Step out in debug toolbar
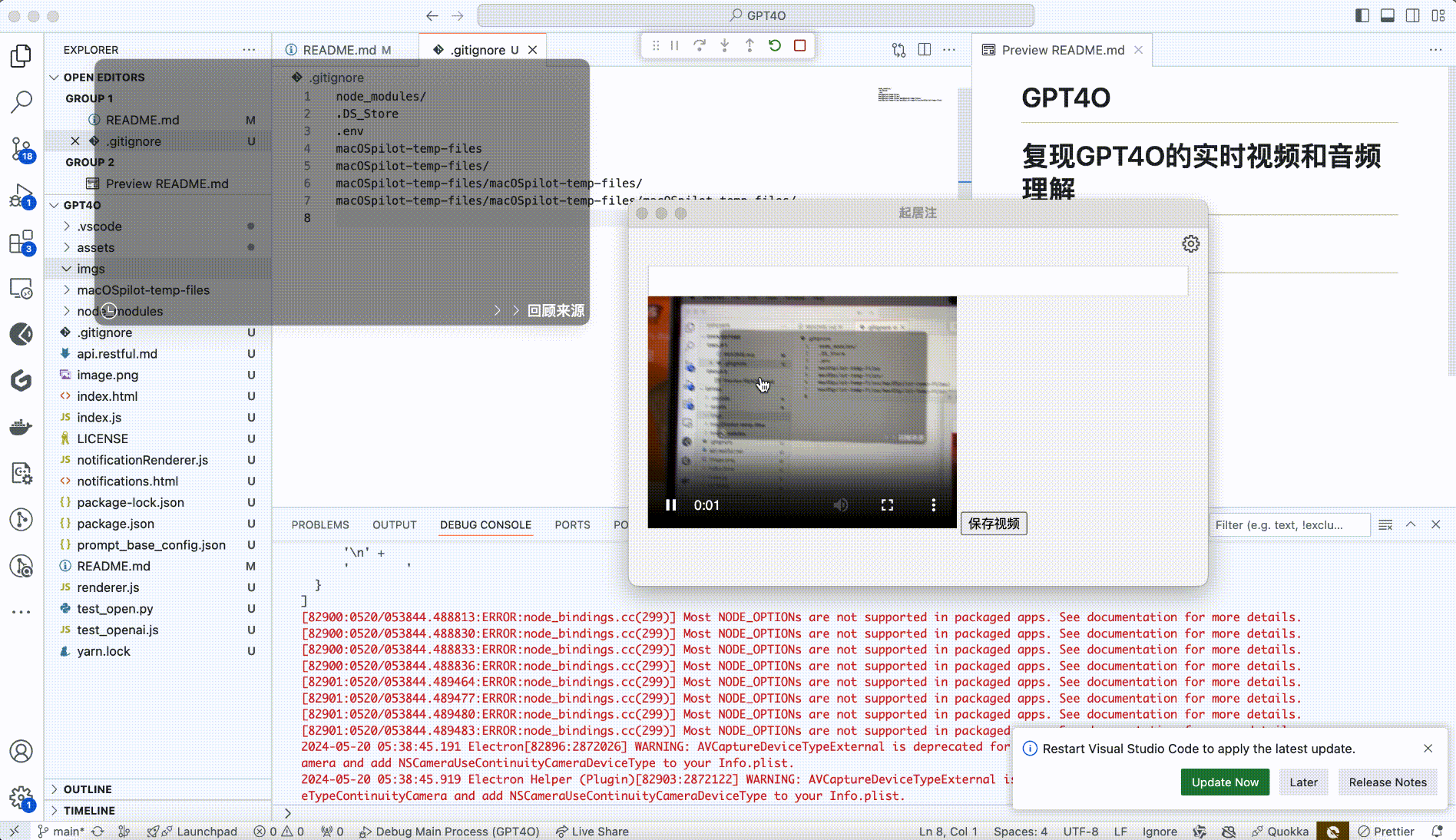Image resolution: width=1456 pixels, height=840 pixels. click(x=750, y=46)
